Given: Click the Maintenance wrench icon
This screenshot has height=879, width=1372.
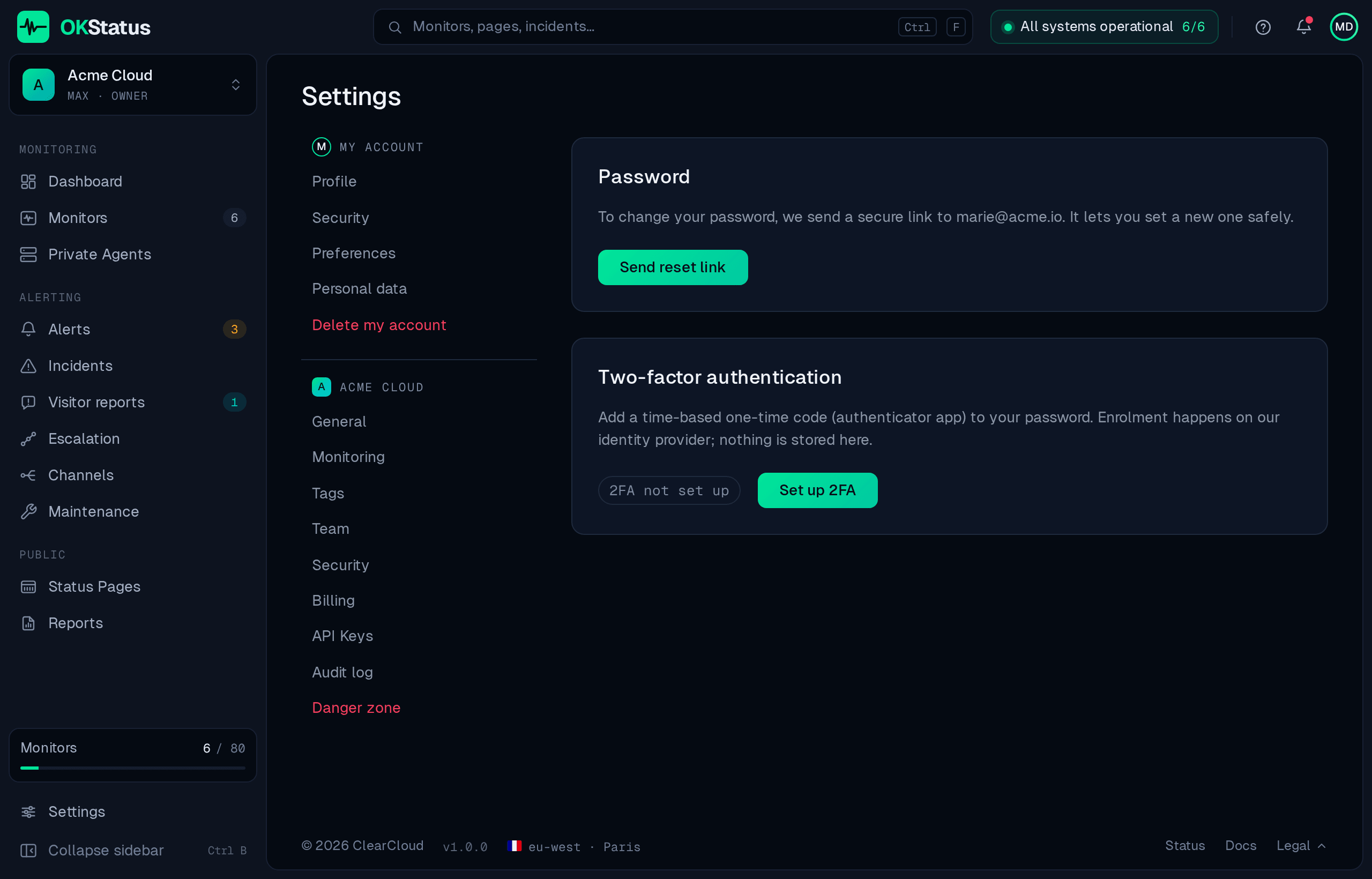Looking at the screenshot, I should [28, 512].
